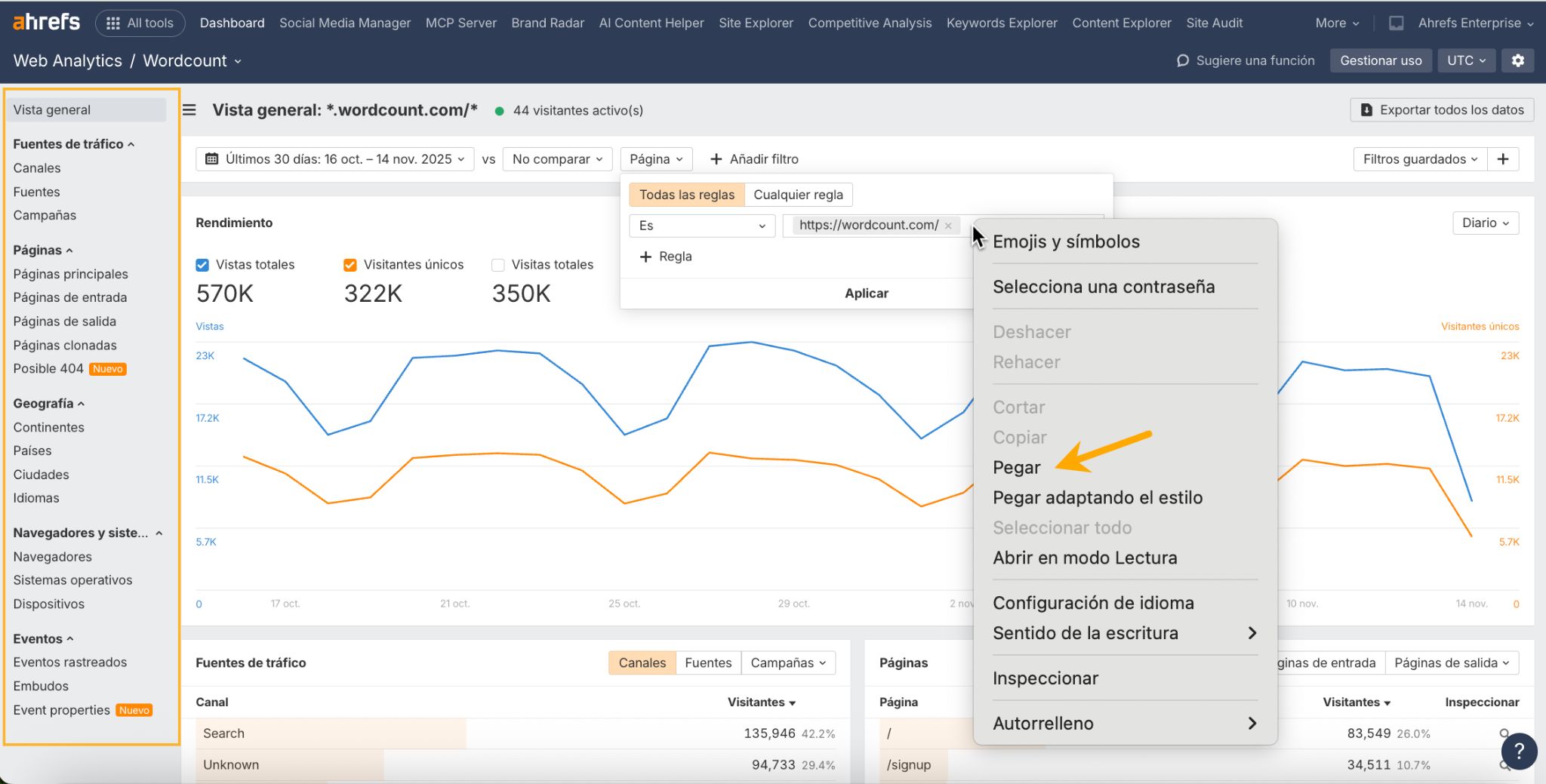Viewport: 1546px width, 784px height.
Task: Open the settings gear
Action: tap(1518, 60)
